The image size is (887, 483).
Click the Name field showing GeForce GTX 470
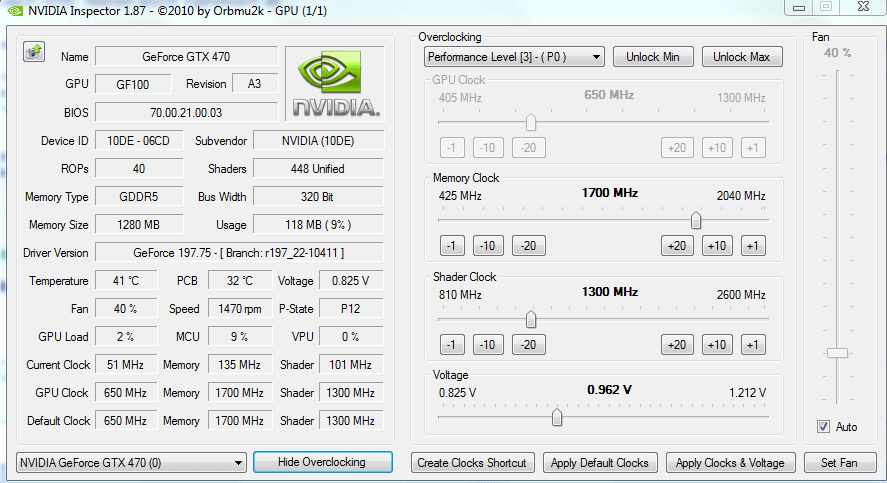coord(187,57)
